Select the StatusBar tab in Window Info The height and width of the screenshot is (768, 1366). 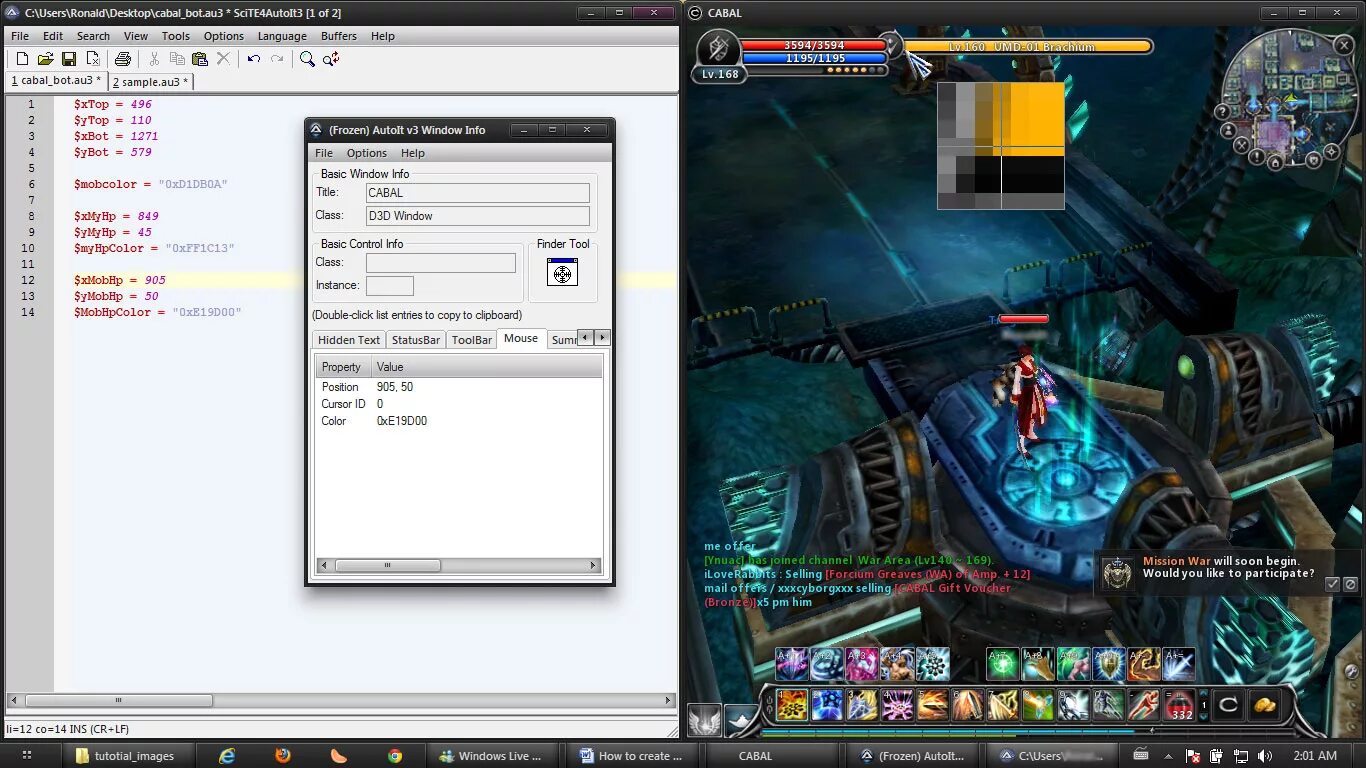[416, 340]
